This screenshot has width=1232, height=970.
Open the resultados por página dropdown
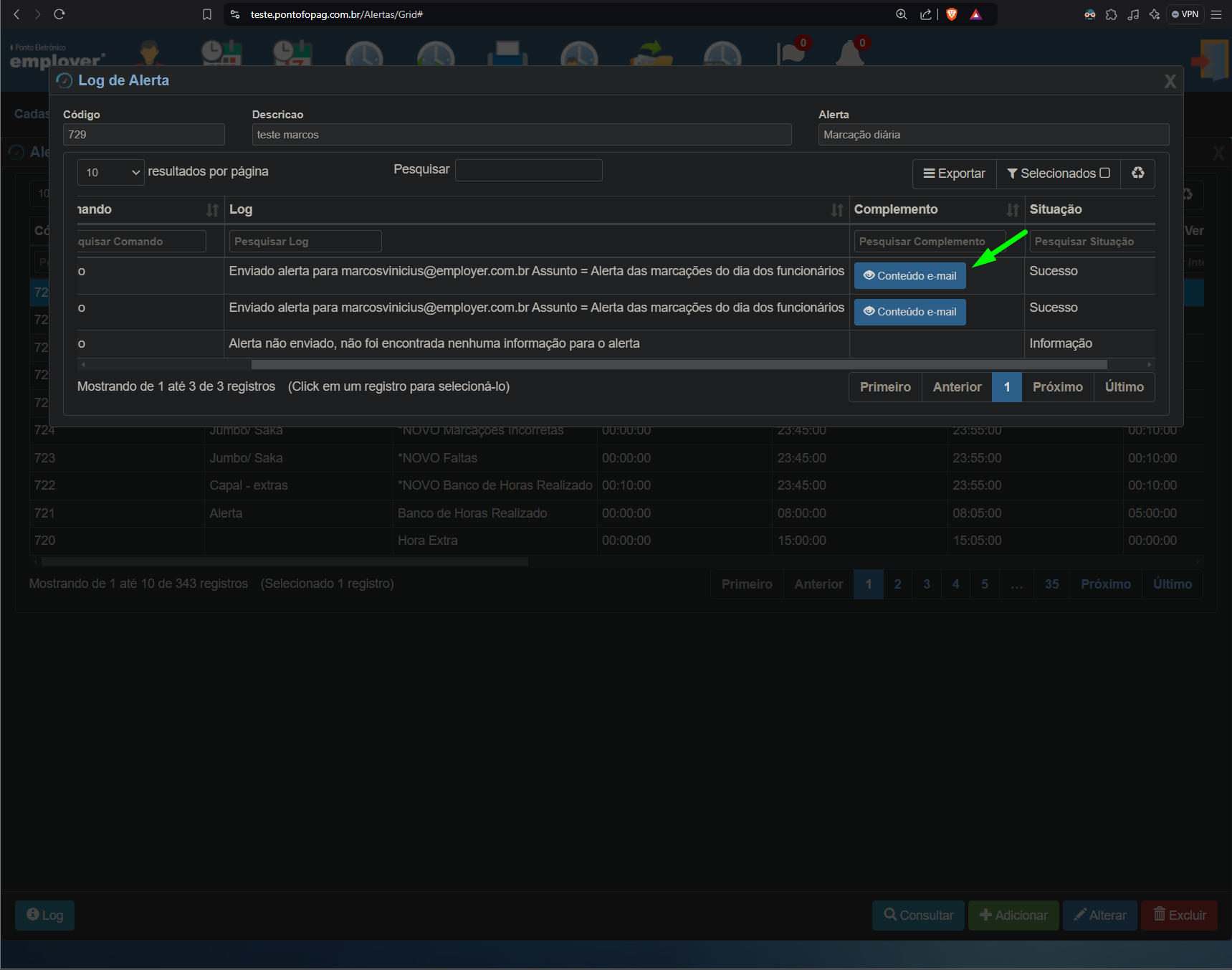(x=111, y=172)
